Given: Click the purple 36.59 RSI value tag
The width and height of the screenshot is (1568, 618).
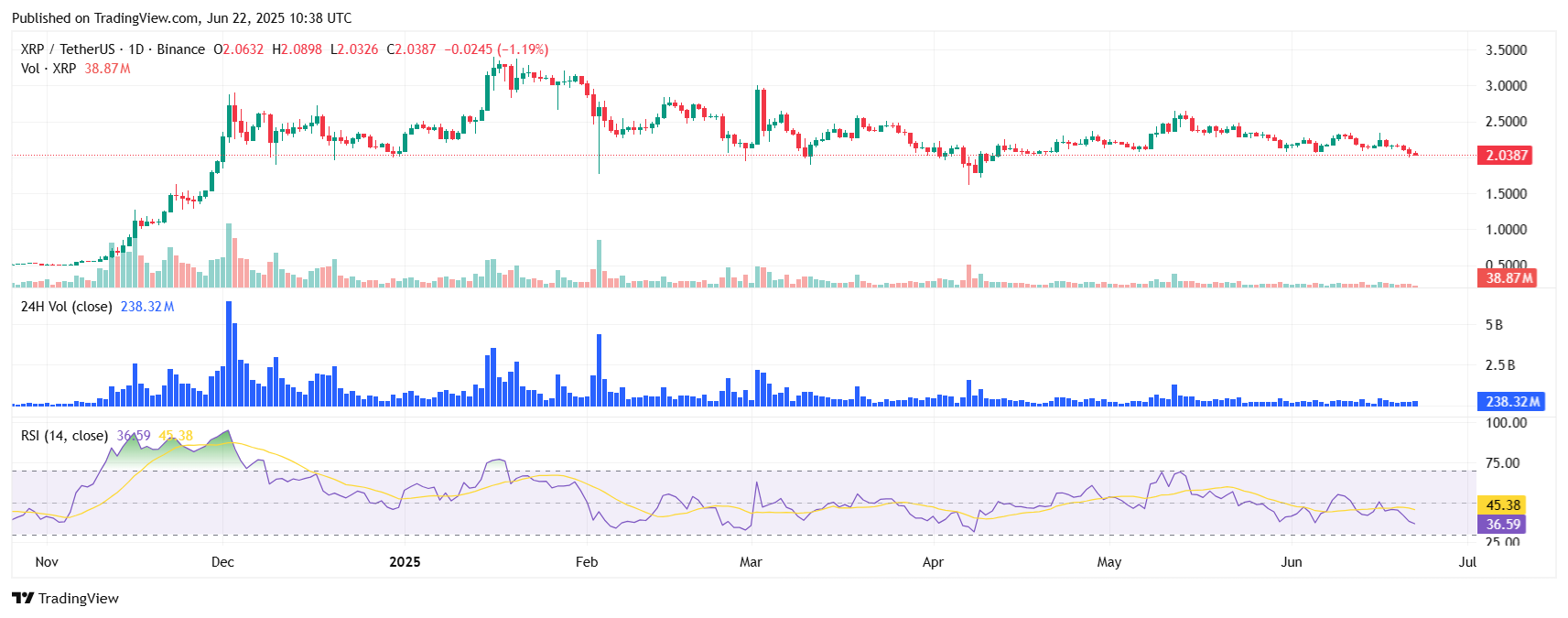Looking at the screenshot, I should (1503, 525).
